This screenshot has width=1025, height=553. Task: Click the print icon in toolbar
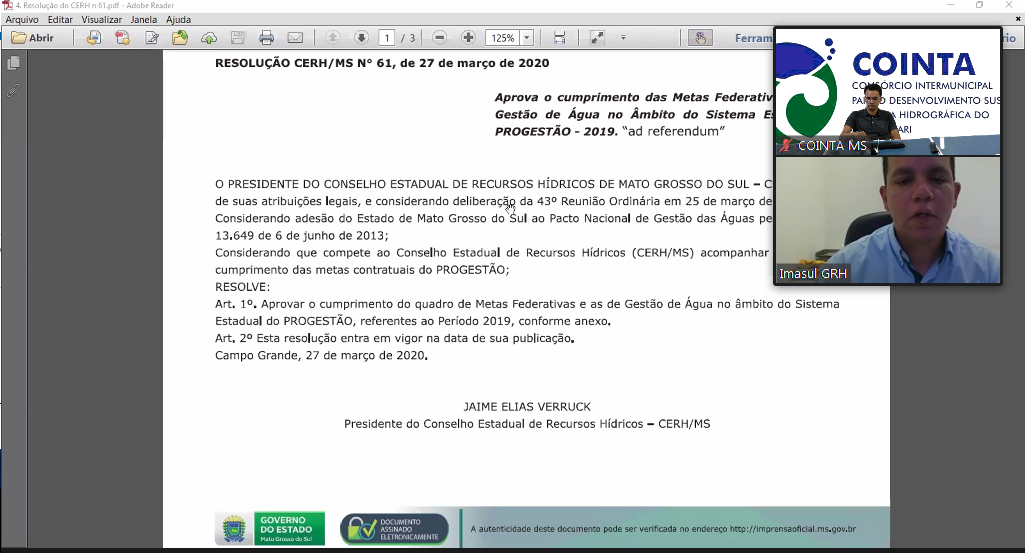coord(266,38)
